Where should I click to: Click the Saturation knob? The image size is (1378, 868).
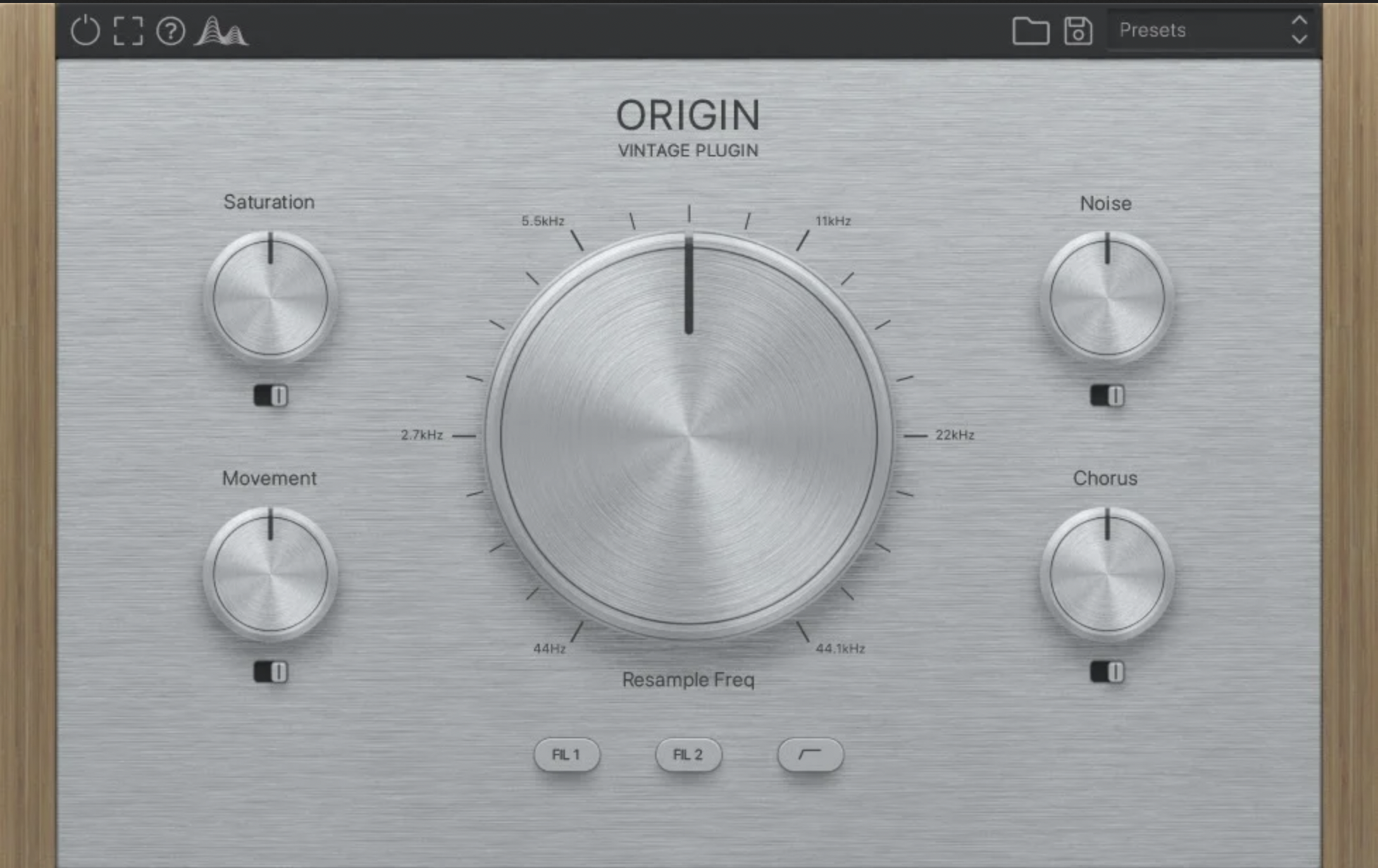(270, 297)
